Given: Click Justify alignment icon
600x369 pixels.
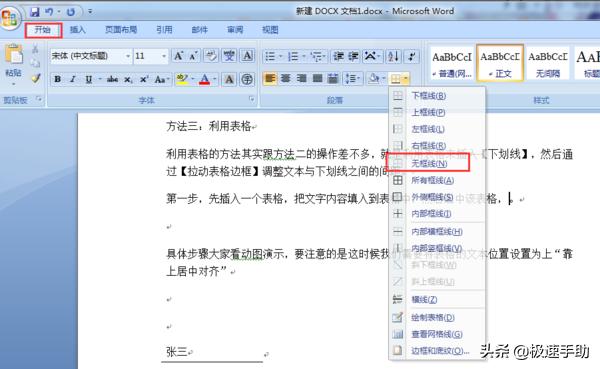Looking at the screenshot, I should [317, 79].
